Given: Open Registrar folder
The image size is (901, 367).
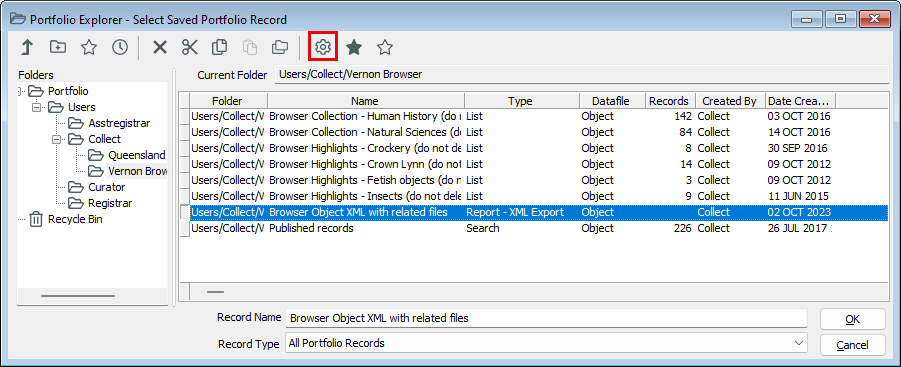Looking at the screenshot, I should 110,203.
